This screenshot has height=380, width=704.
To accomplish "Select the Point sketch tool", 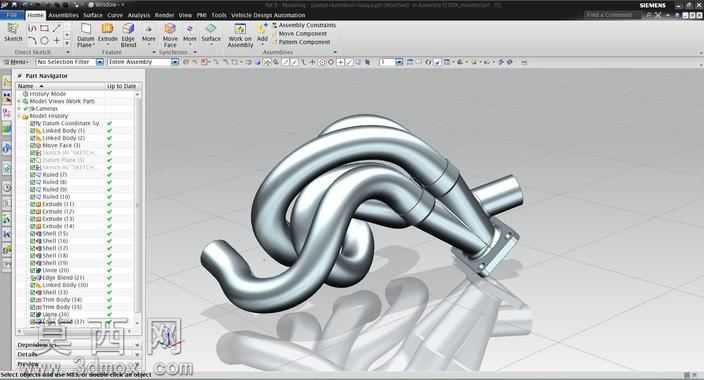I will coord(57,40).
